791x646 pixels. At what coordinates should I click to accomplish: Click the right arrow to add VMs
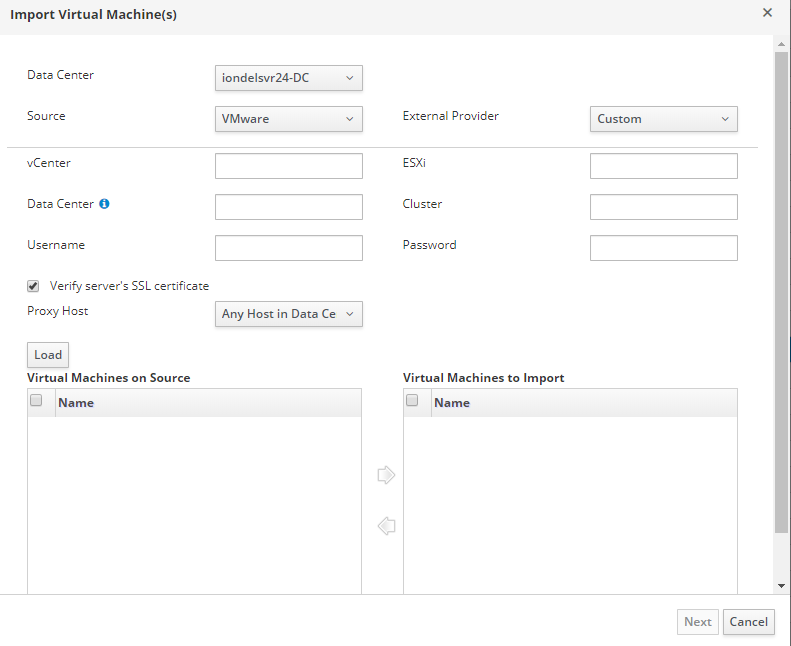386,475
